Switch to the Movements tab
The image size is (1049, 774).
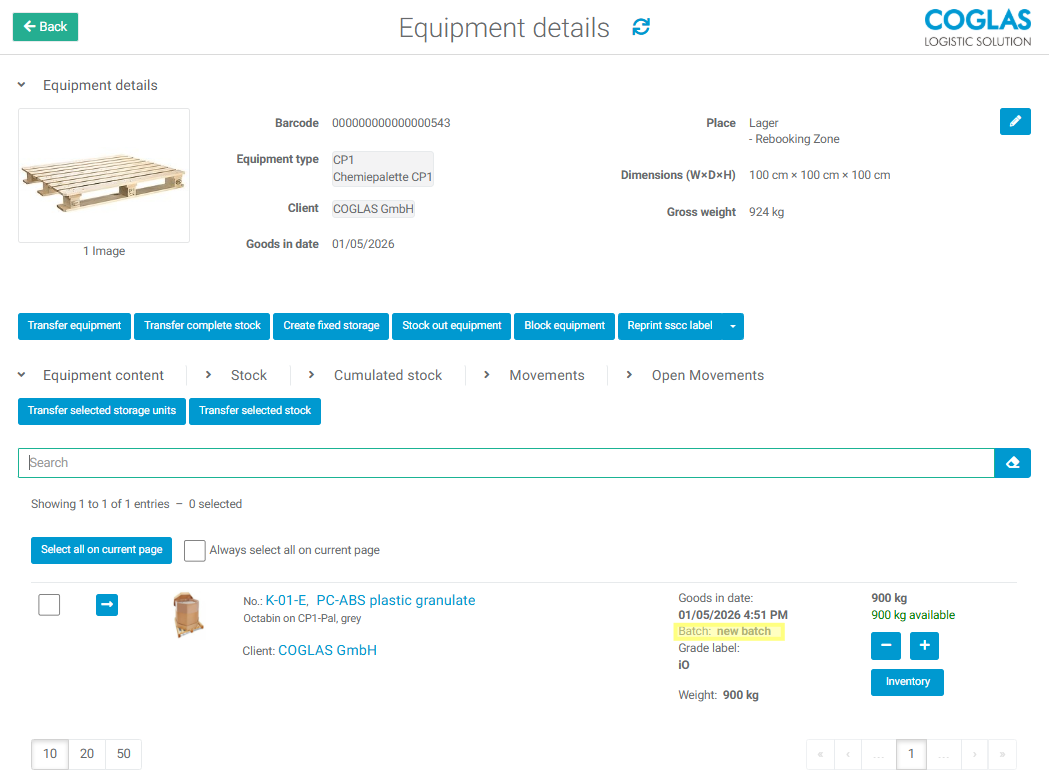point(546,375)
